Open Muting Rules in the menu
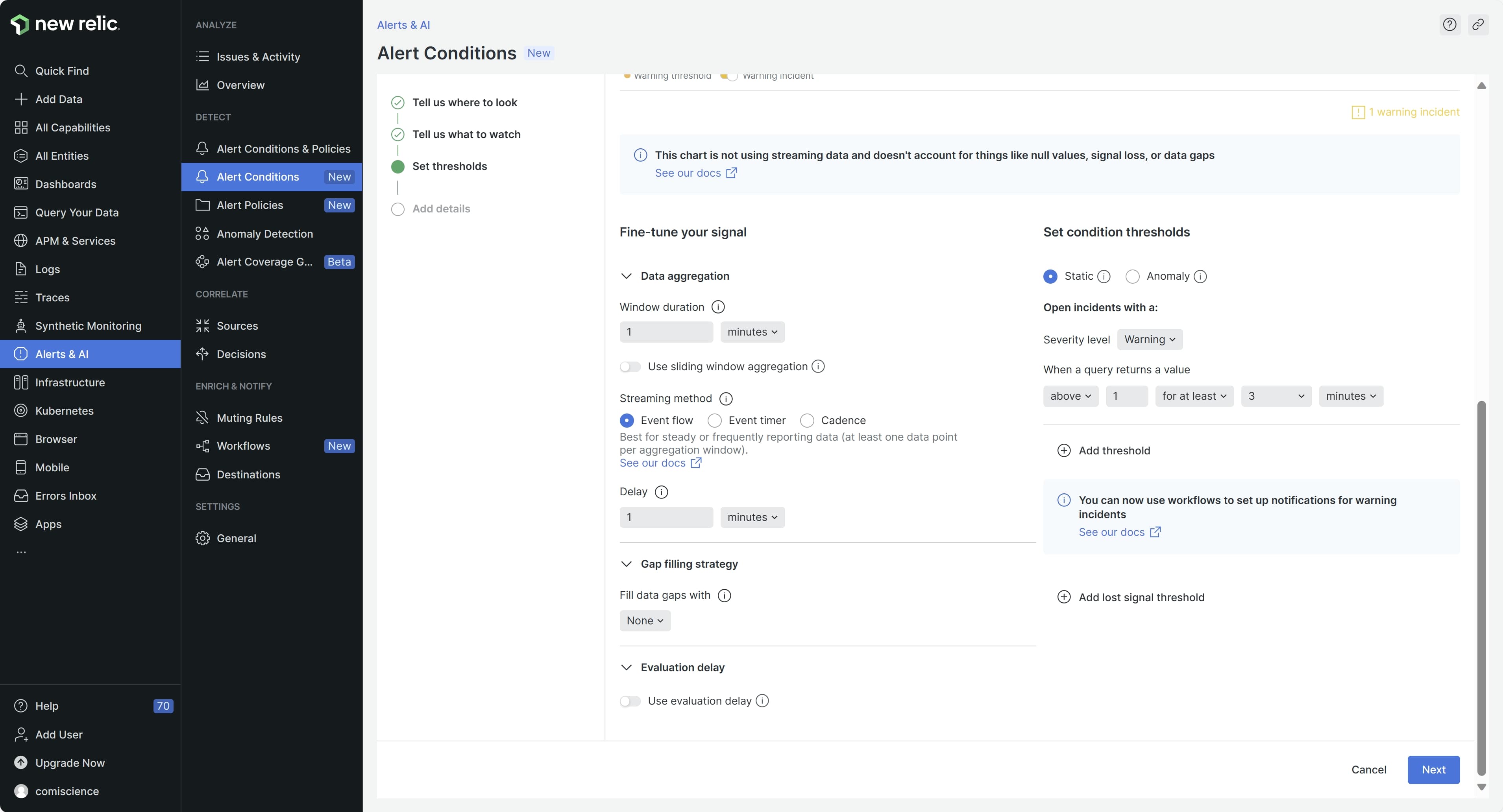 (249, 418)
